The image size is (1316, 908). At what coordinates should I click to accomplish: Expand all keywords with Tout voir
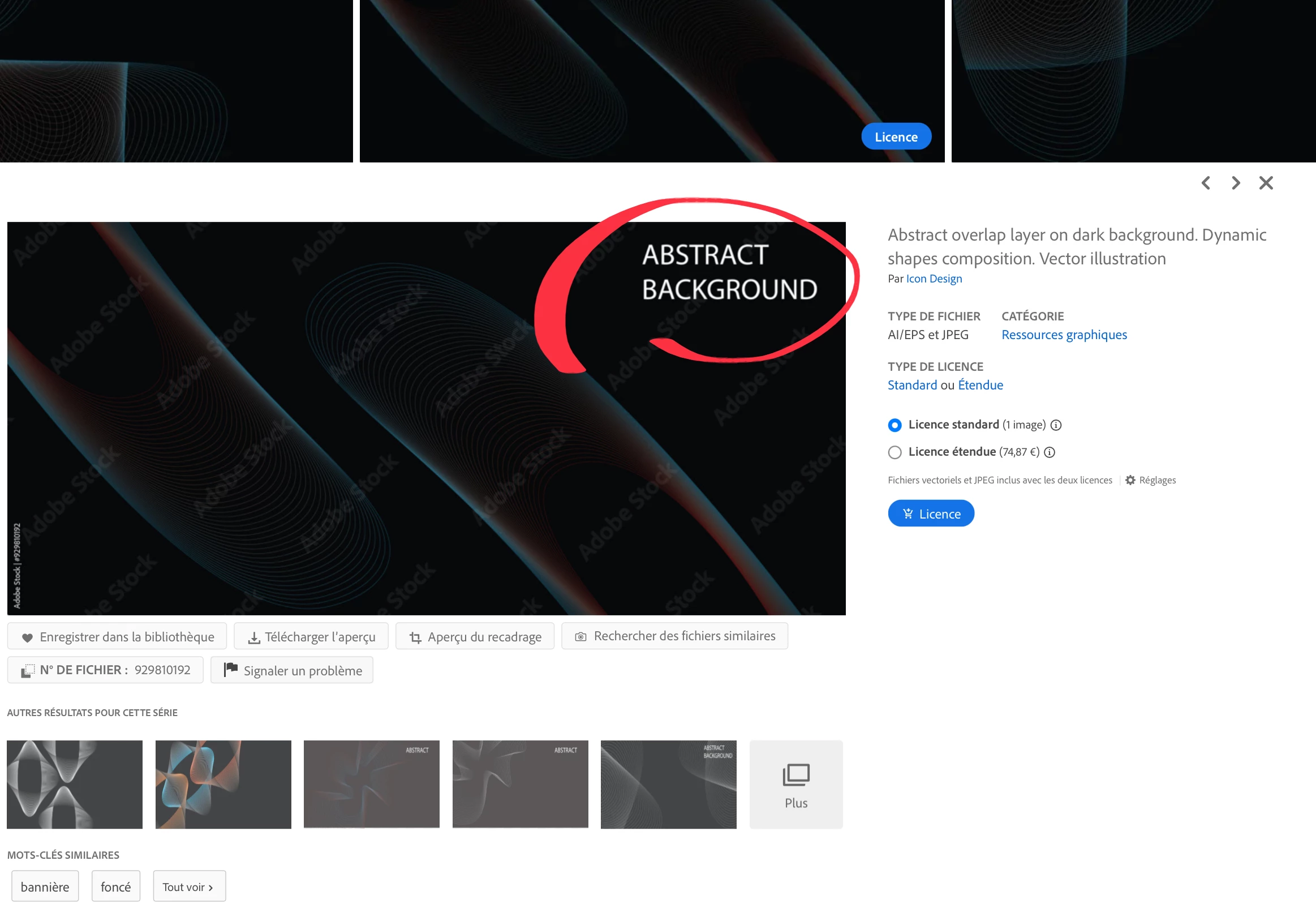189,886
